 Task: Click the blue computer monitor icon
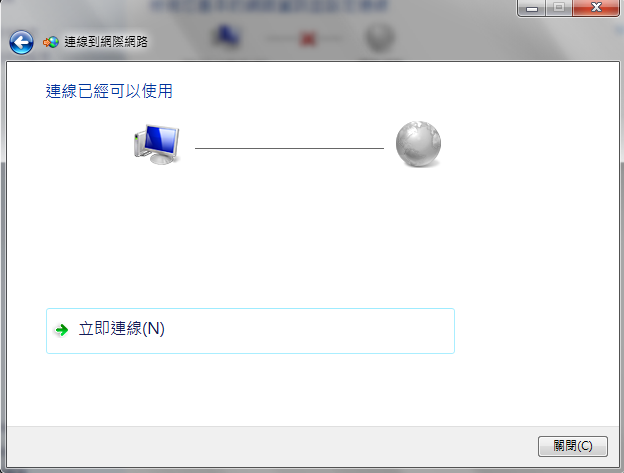coord(157,144)
